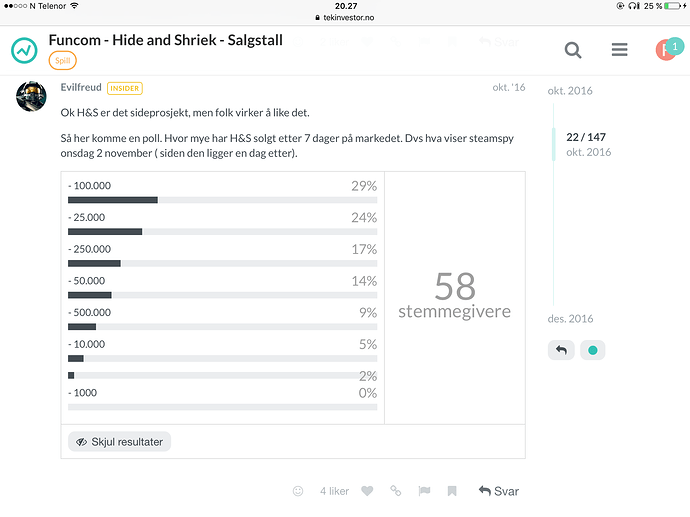This screenshot has height=517, width=690.
Task: Toggle topic tracking teal dot button
Action: (x=592, y=350)
